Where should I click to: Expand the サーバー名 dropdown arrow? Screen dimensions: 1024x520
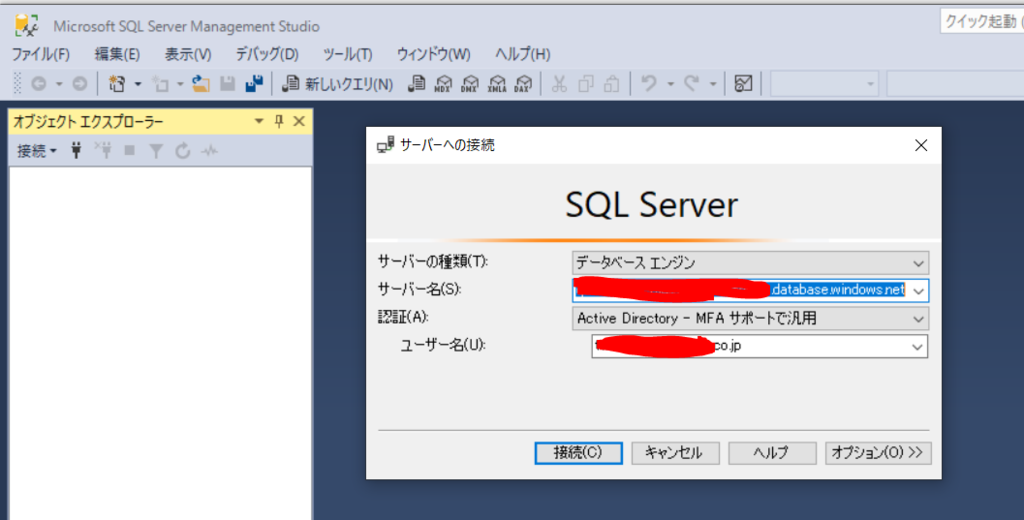918,291
